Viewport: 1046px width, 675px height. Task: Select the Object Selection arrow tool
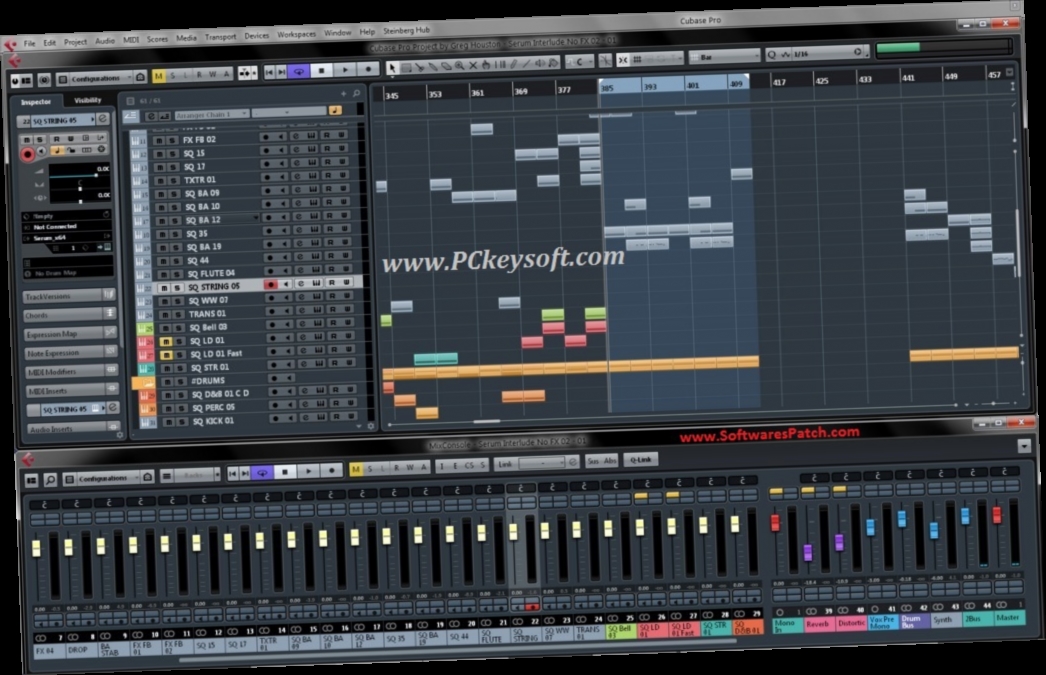392,67
